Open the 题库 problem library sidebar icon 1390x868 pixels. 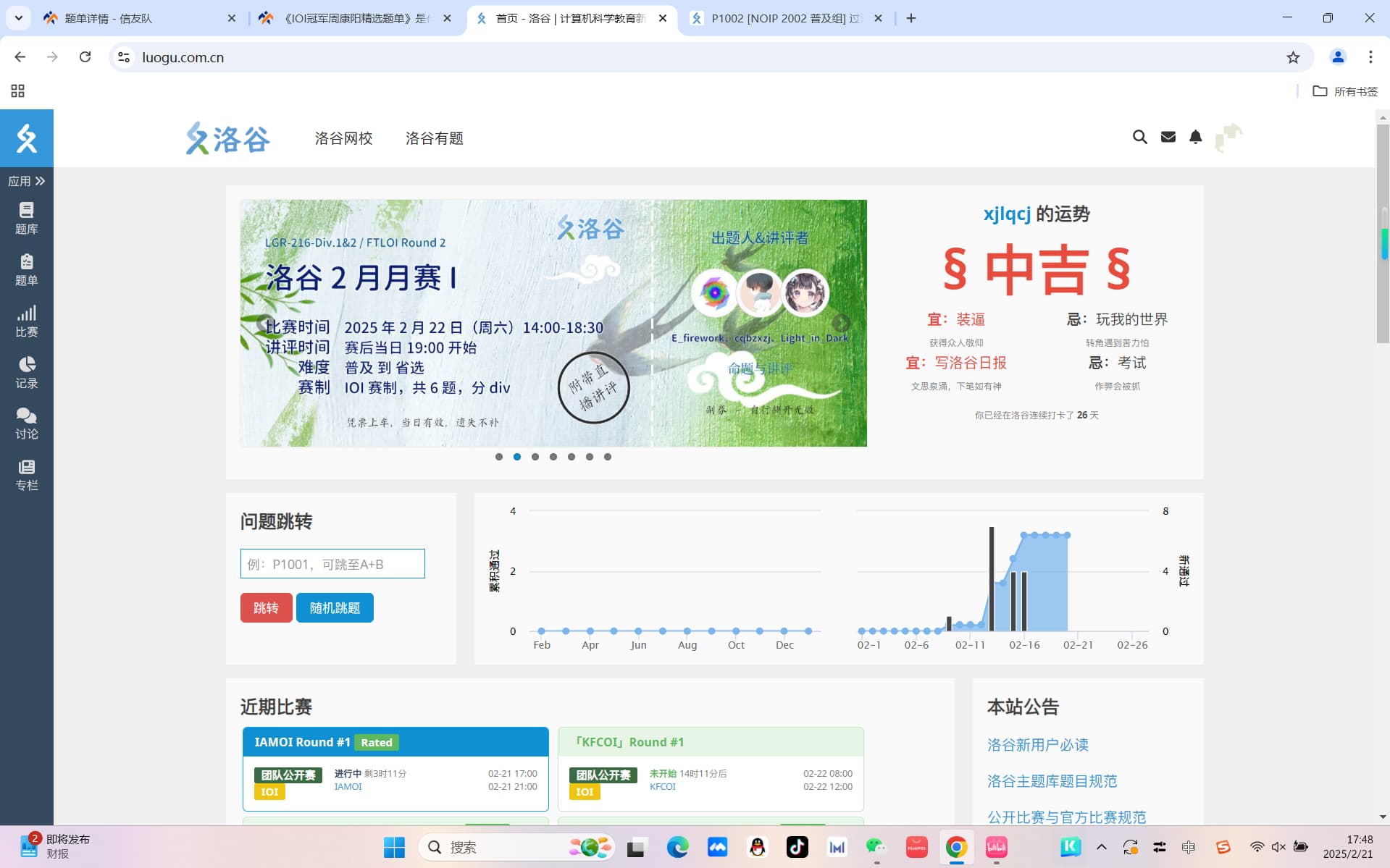[26, 219]
